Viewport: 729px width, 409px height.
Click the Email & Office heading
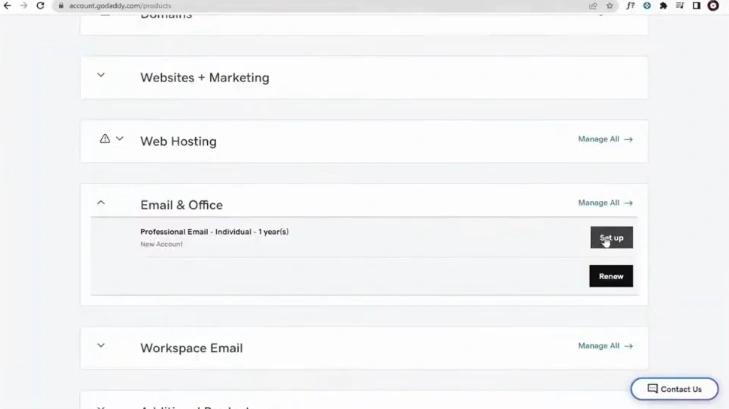pyautogui.click(x=181, y=205)
